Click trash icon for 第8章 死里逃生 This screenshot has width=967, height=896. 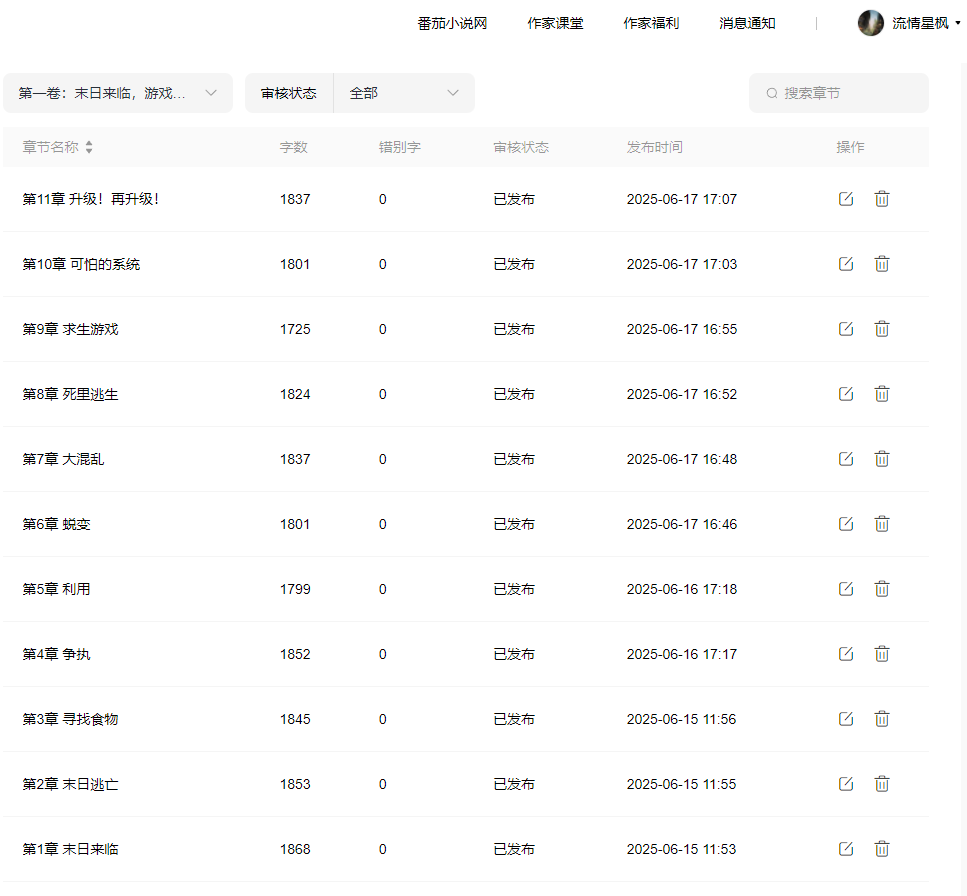[x=882, y=394]
